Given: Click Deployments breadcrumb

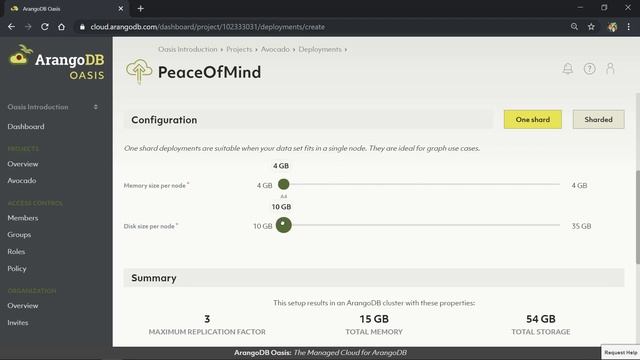Looking at the screenshot, I should click(320, 49).
